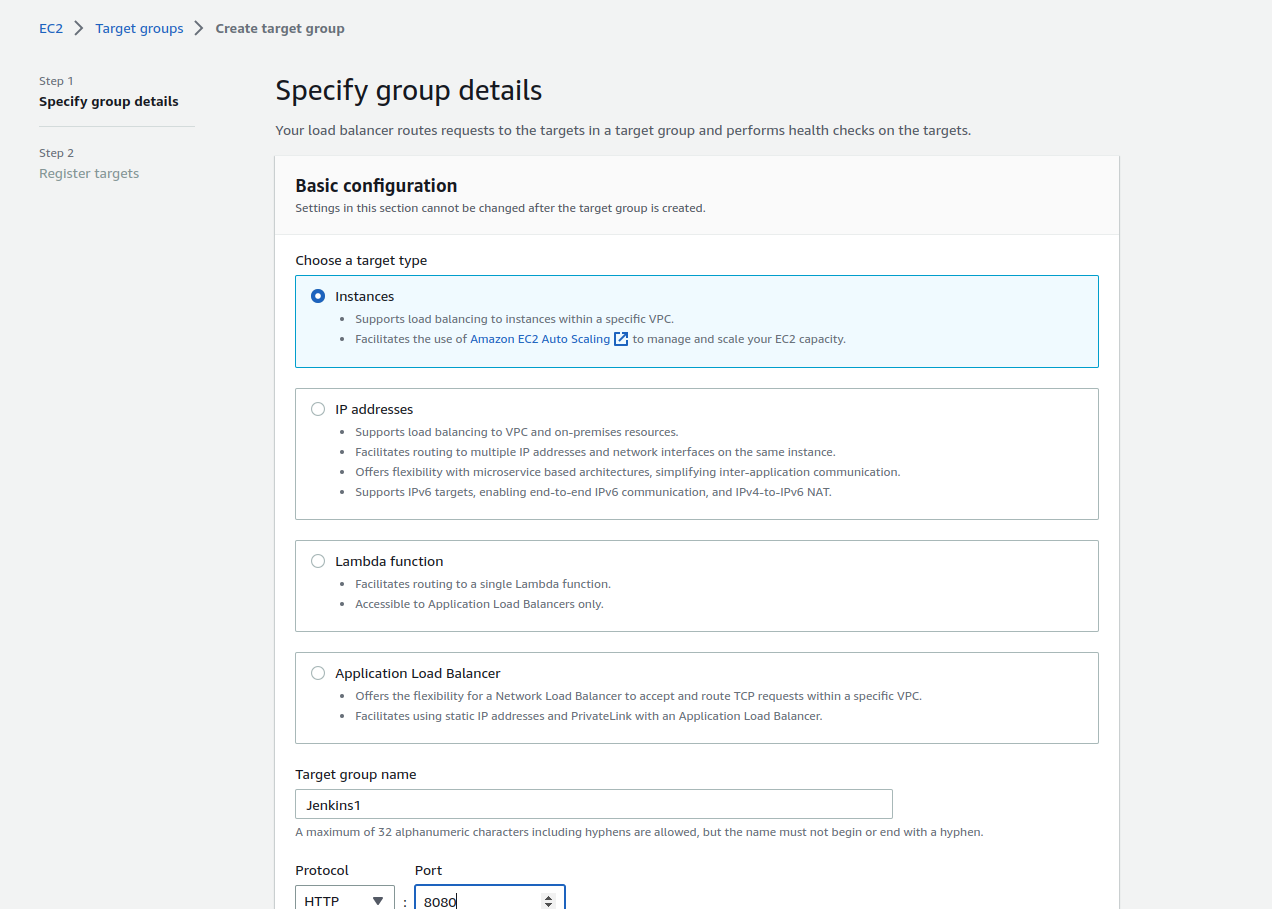The width and height of the screenshot is (1272, 909).
Task: Navigate to Target groups breadcrumb
Action: click(x=139, y=28)
